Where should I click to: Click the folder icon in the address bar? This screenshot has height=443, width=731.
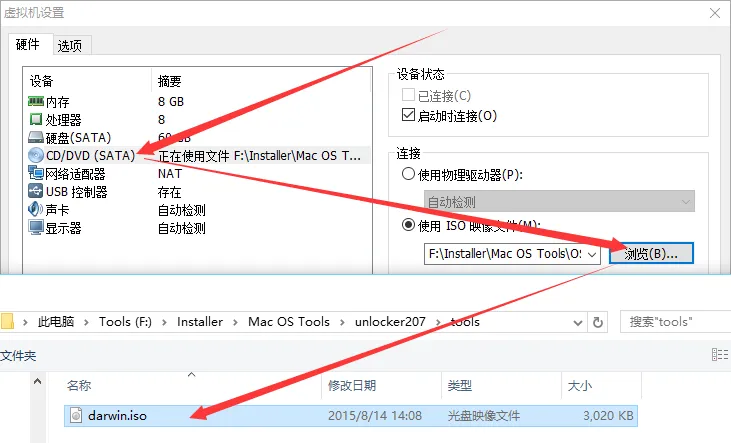[7, 322]
